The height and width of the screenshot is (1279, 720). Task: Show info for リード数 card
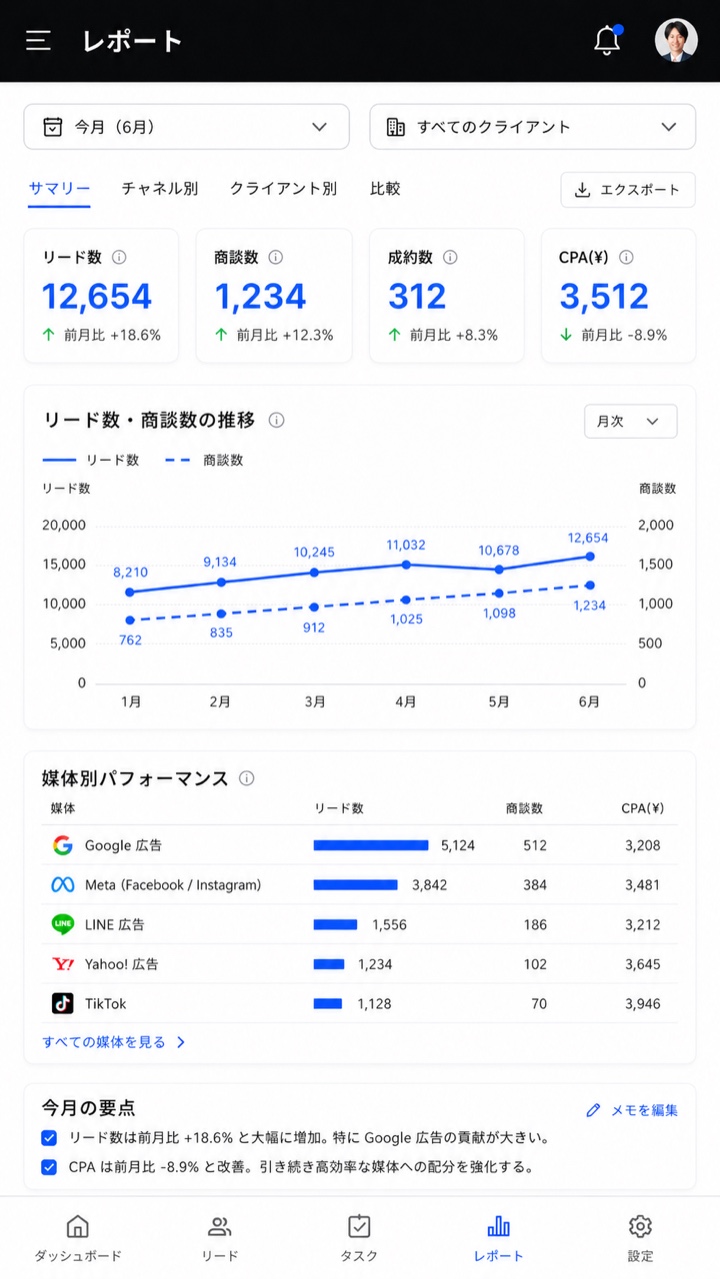pos(119,257)
